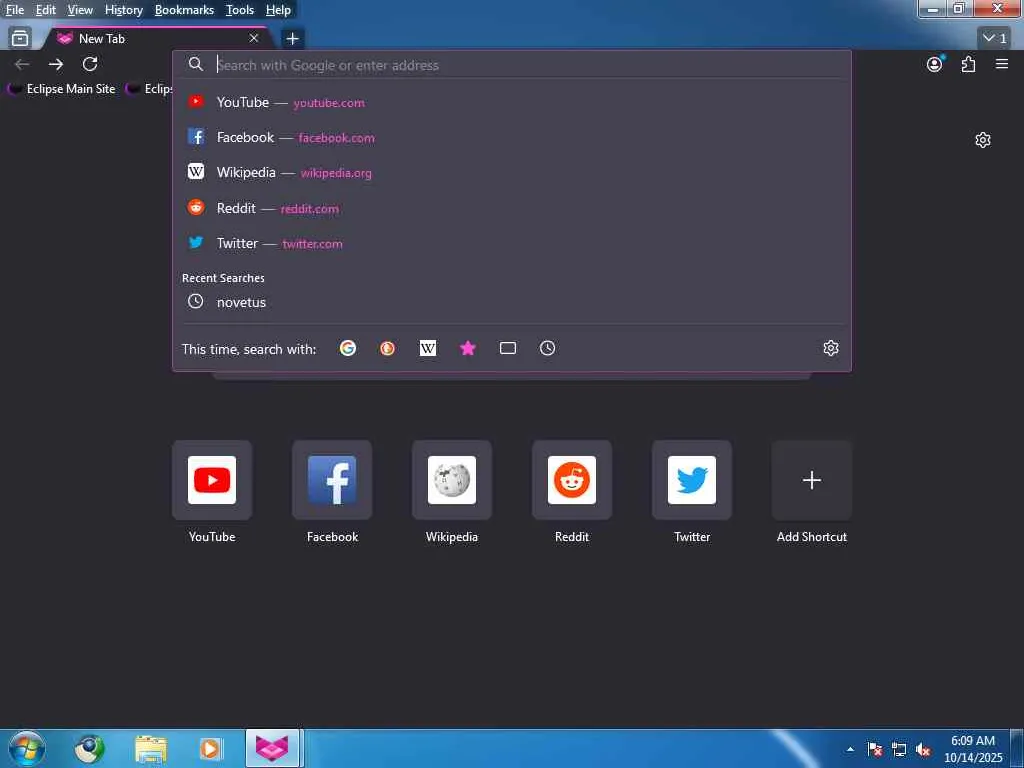Open globe browser taskbar icon
The height and width of the screenshot is (768, 1024).
click(89, 748)
